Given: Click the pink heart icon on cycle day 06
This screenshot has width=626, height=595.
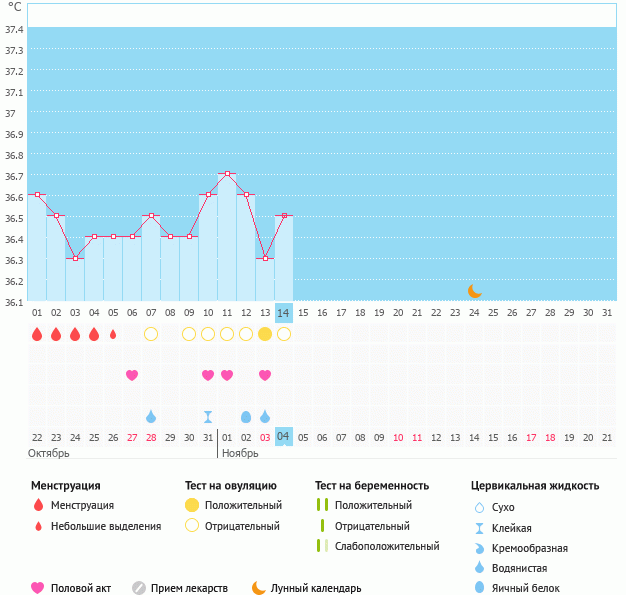Looking at the screenshot, I should (132, 375).
